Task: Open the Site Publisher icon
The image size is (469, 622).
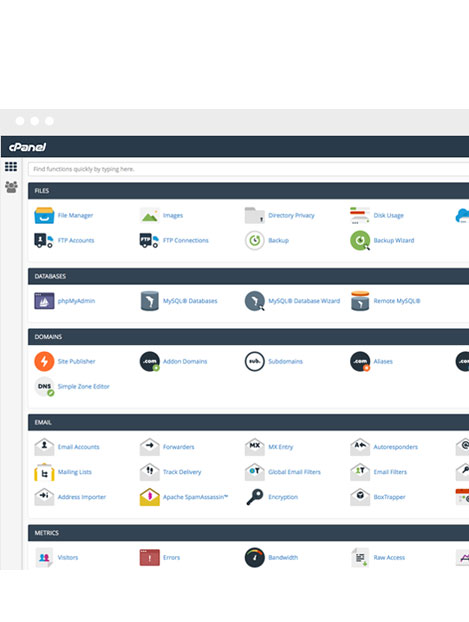Action: click(44, 361)
